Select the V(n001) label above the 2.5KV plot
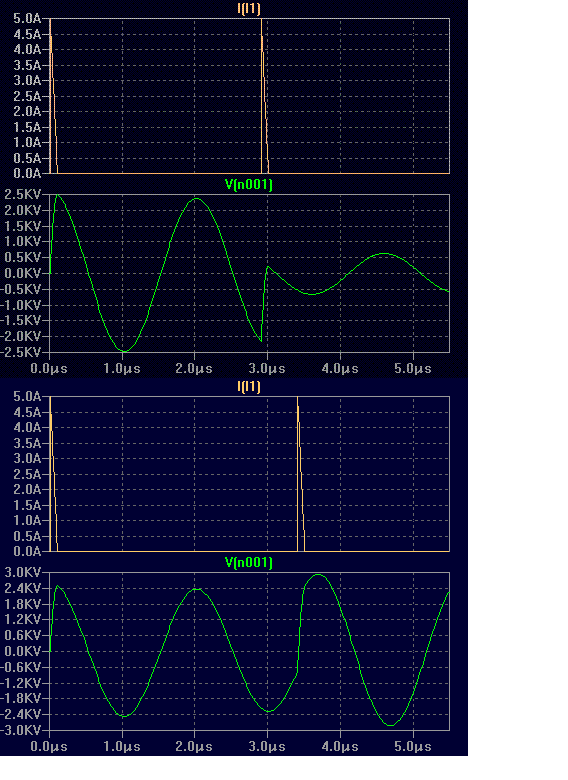 click(249, 185)
